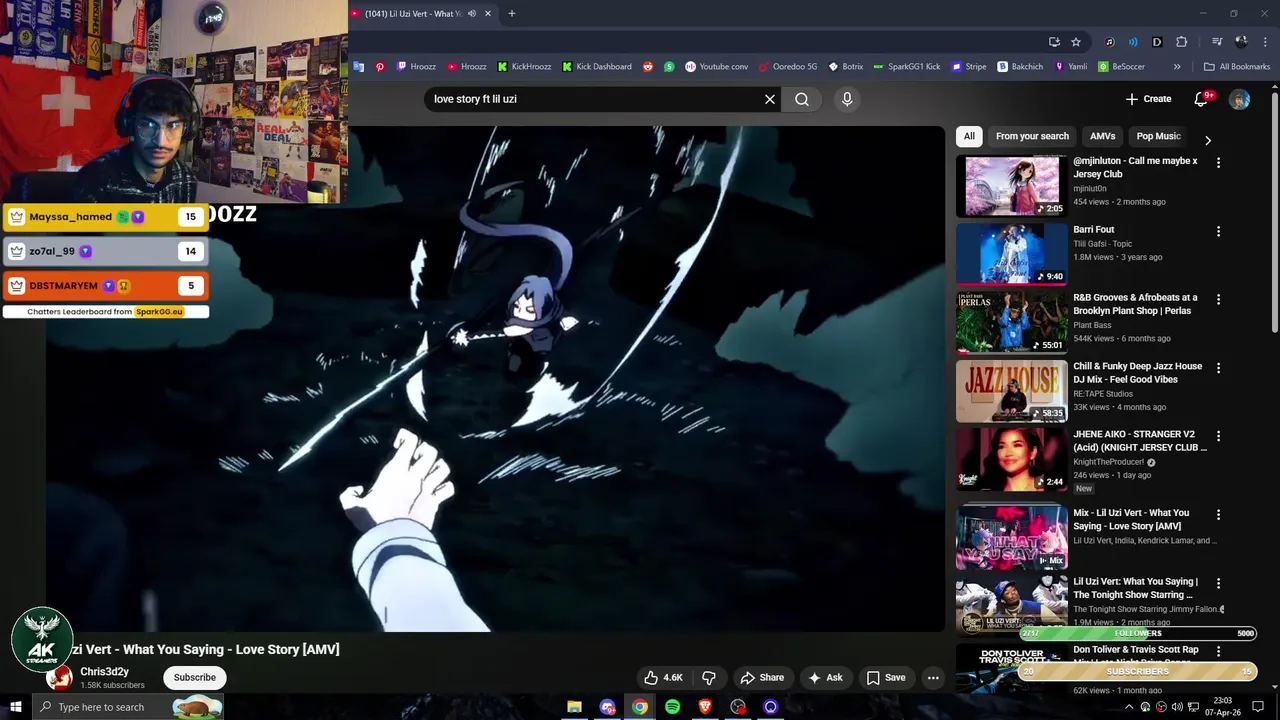Open the Pinterest bookmark icon

click(380, 67)
